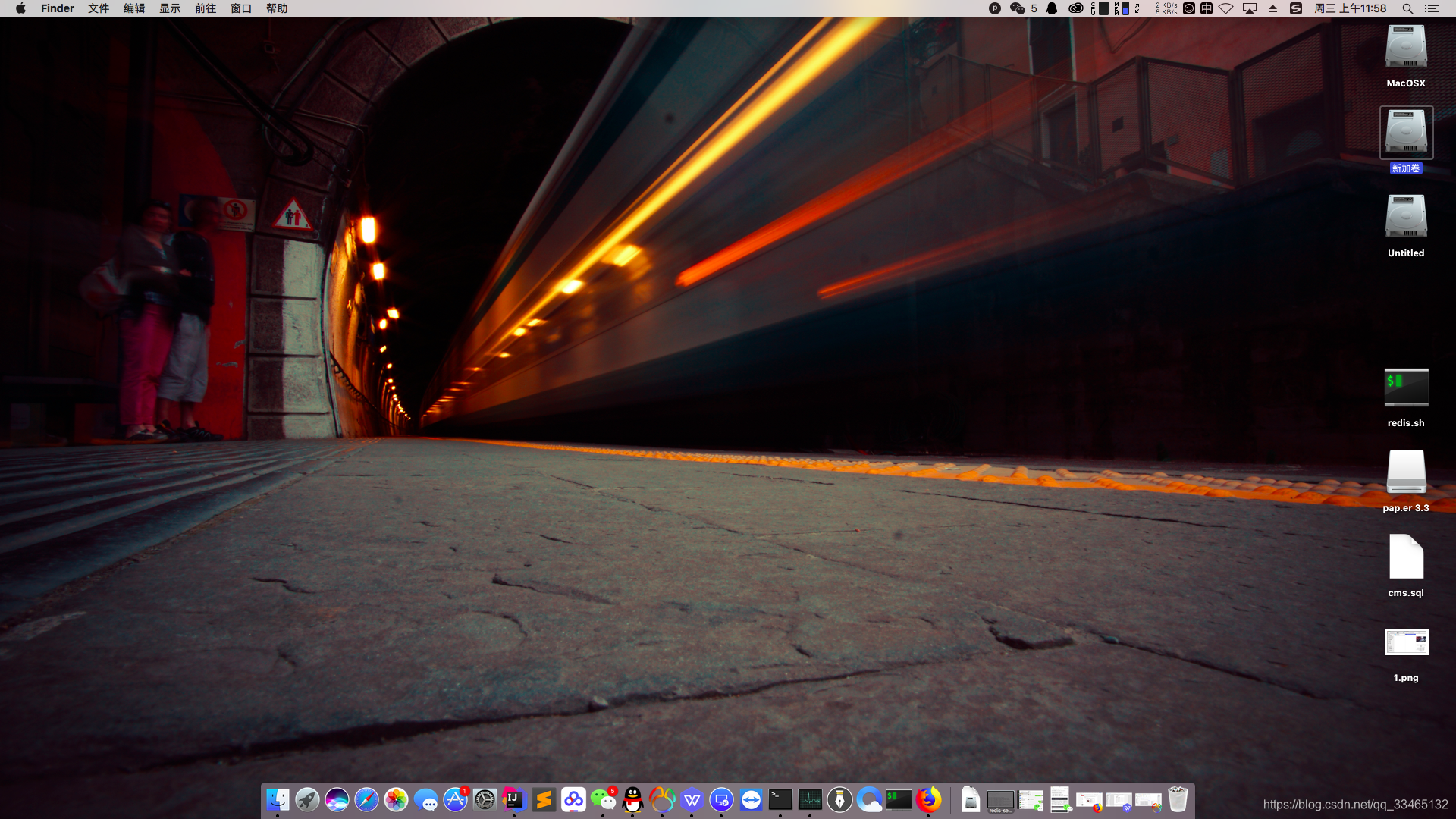Launch Firefox from the dock

[928, 799]
